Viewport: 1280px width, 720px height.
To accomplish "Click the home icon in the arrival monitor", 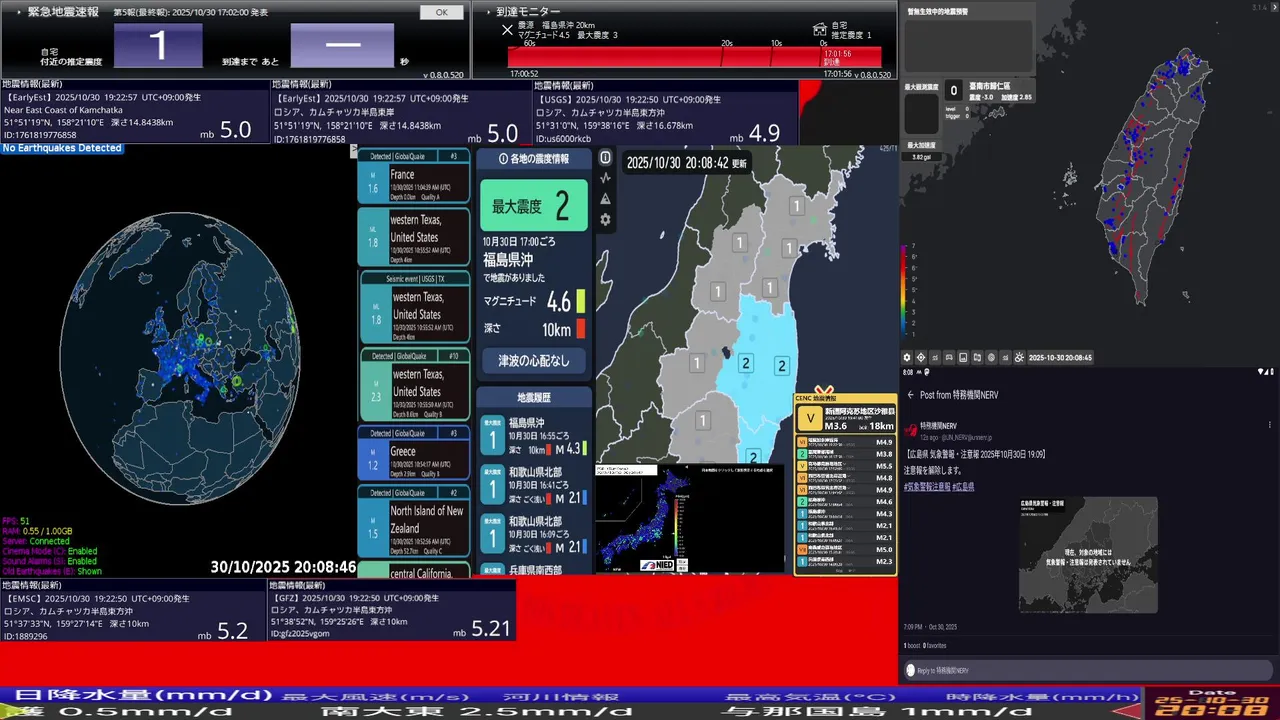I will click(820, 28).
